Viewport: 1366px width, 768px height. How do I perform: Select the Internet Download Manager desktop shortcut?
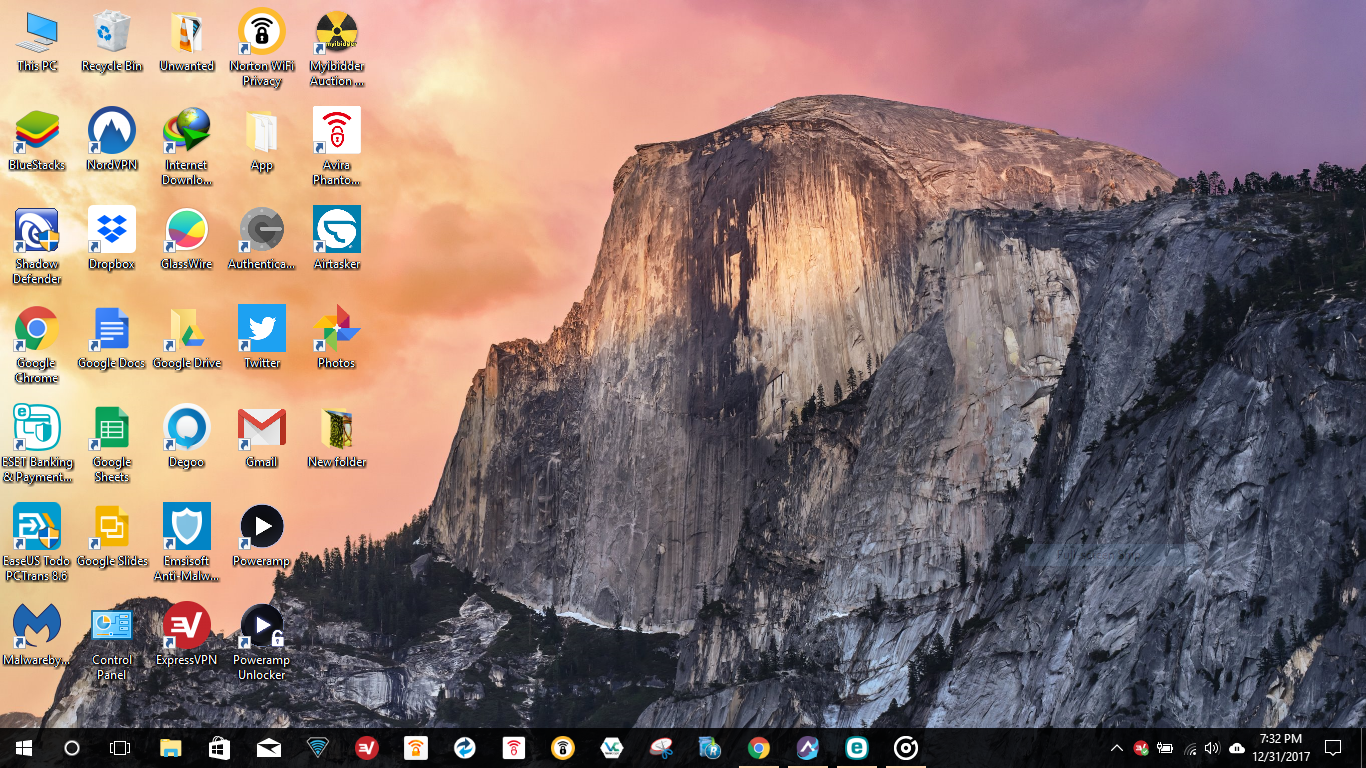tap(187, 147)
